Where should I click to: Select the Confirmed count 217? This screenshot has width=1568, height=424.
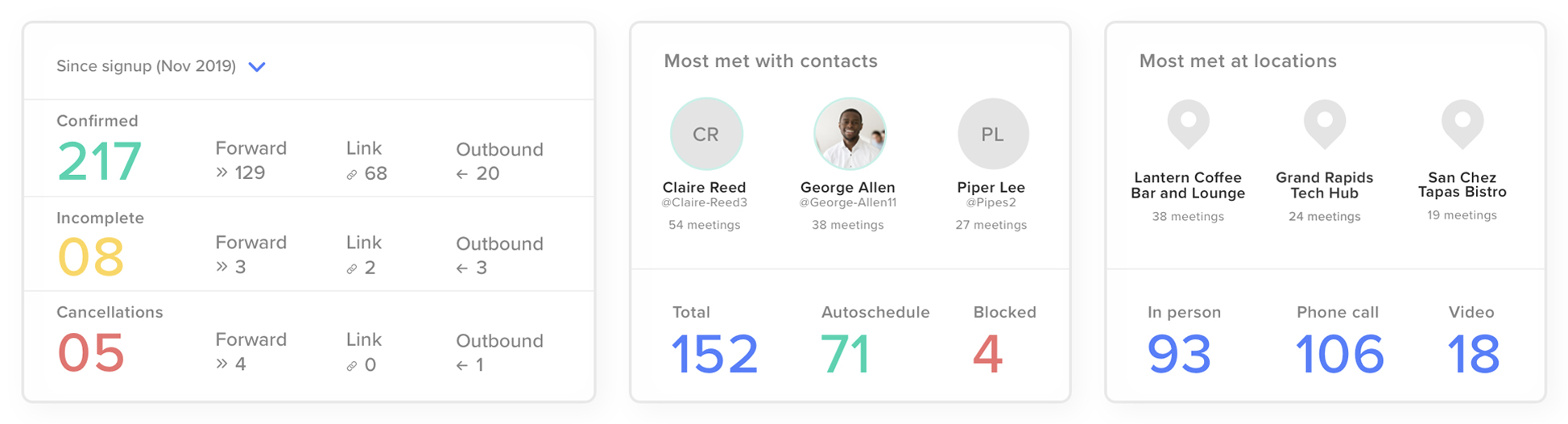pyautogui.click(x=100, y=161)
